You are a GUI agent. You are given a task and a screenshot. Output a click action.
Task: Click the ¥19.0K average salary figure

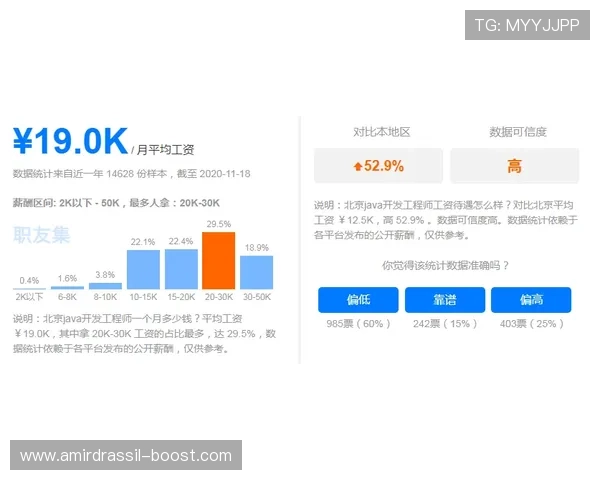pyautogui.click(x=70, y=141)
